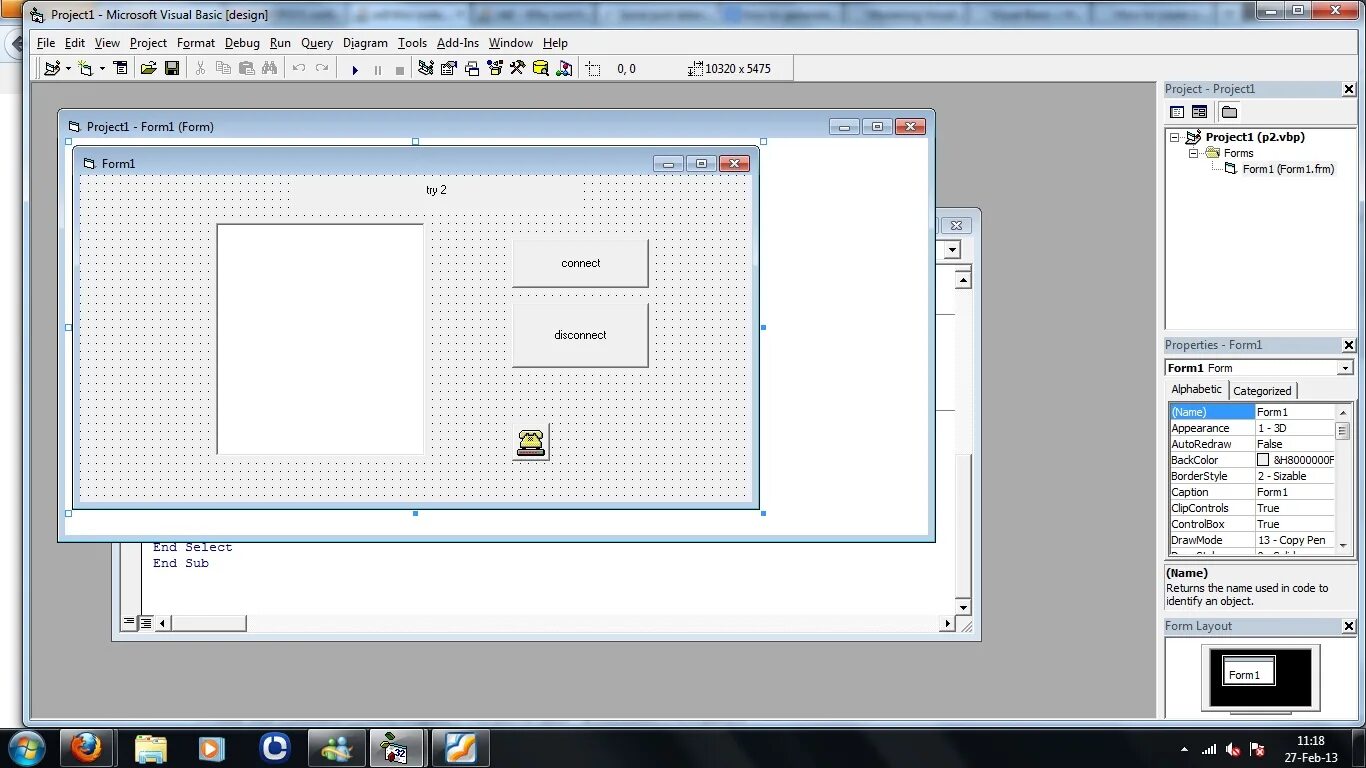
Task: Select the white list box on form
Action: [x=320, y=339]
